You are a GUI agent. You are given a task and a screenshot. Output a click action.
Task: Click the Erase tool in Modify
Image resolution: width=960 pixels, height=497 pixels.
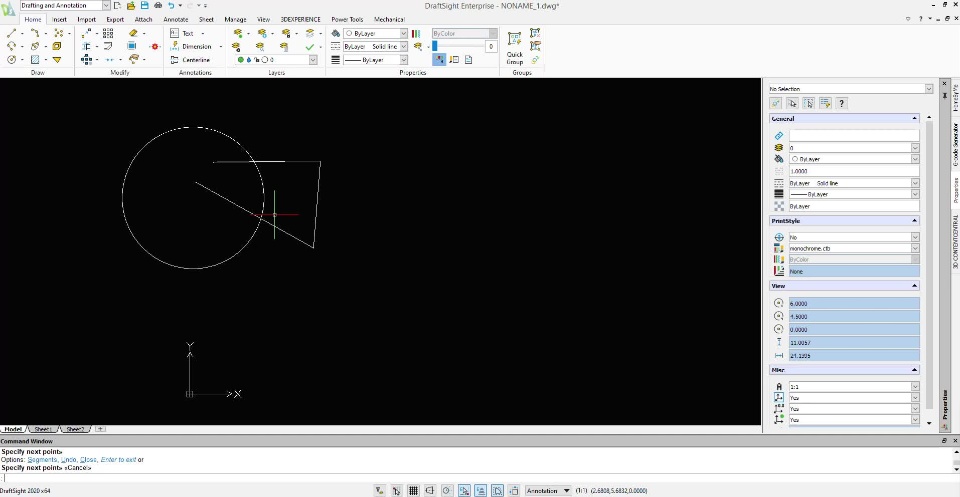click(133, 33)
